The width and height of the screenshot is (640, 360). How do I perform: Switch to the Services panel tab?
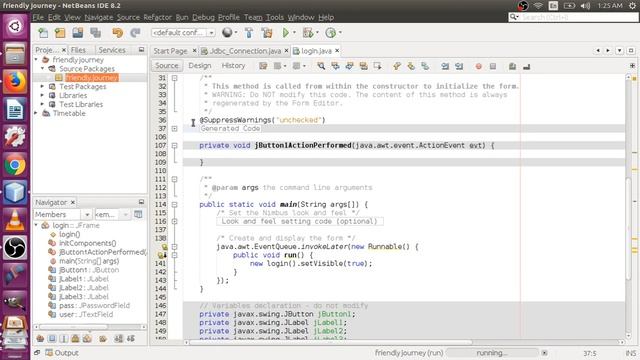coord(112,50)
